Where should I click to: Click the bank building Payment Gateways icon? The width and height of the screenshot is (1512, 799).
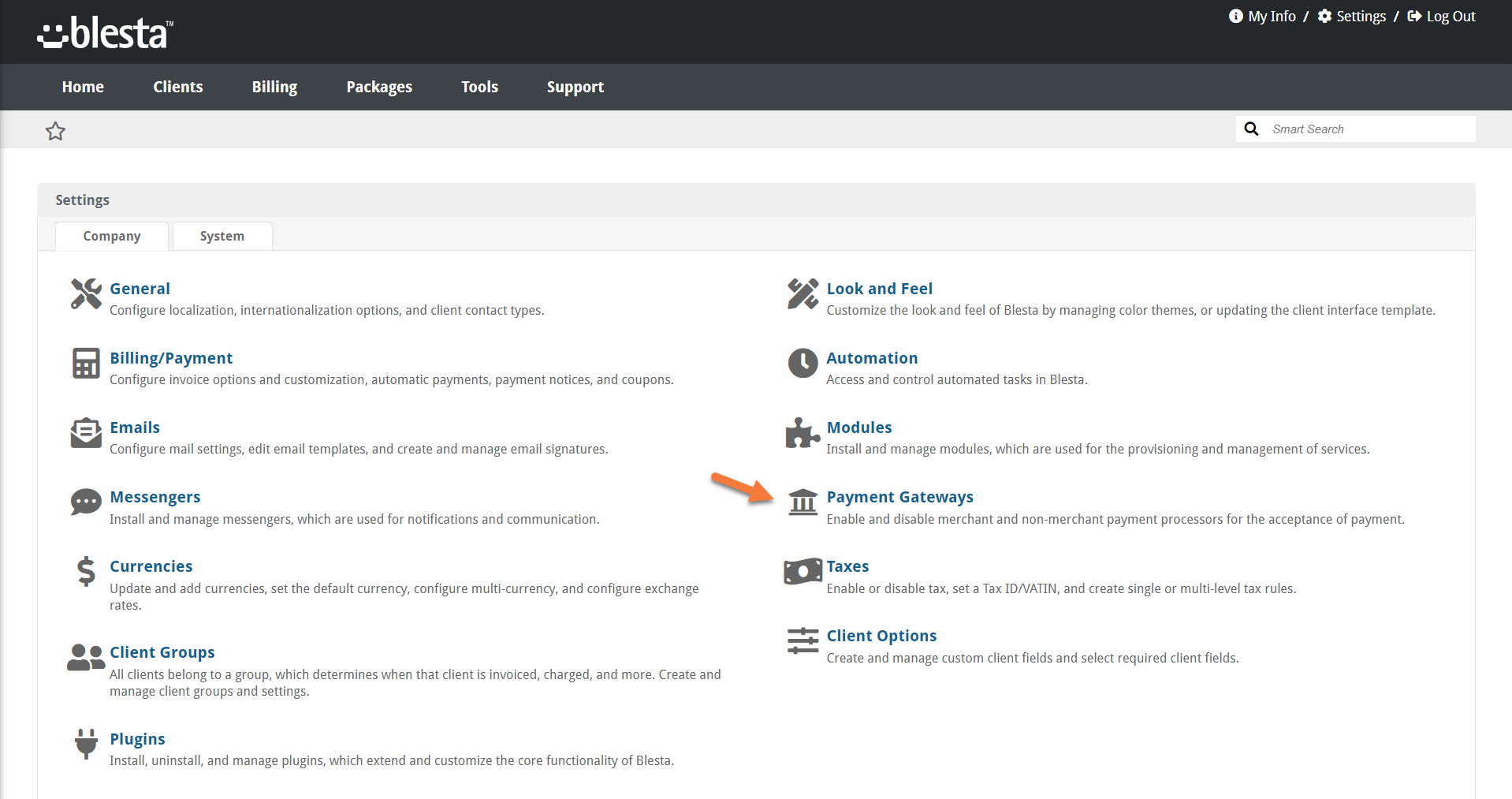coord(803,502)
